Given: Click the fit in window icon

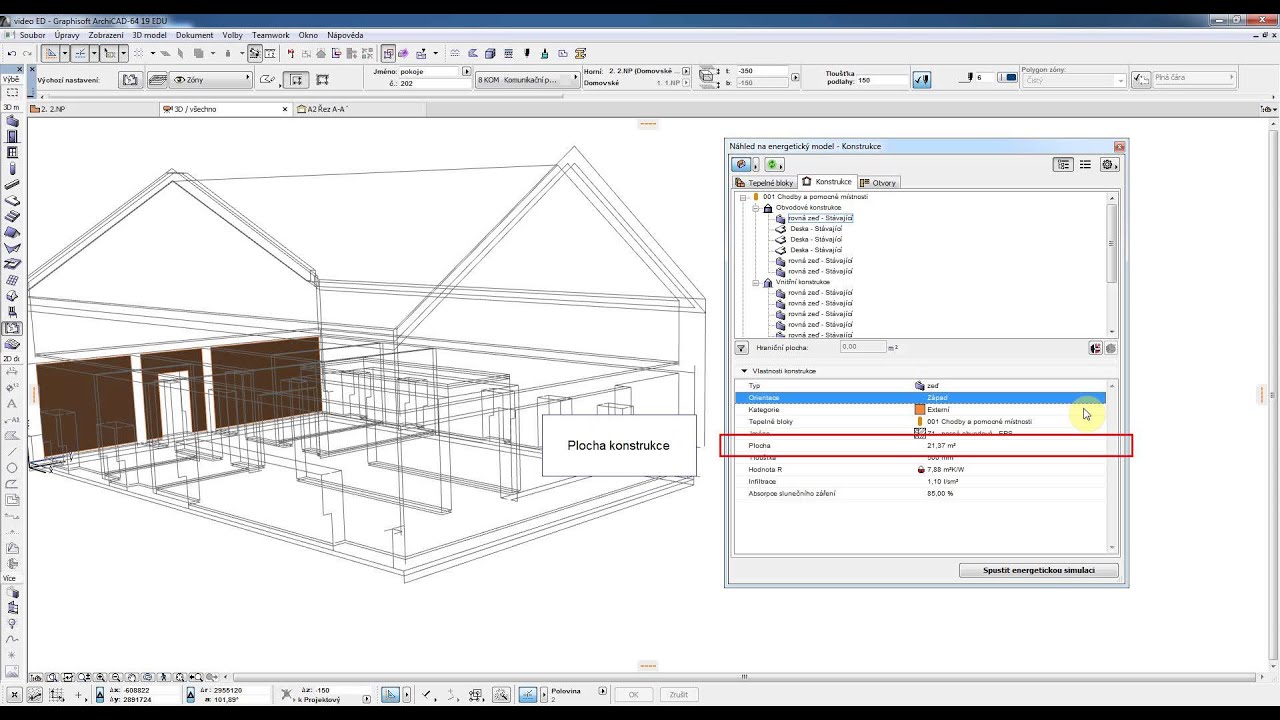Looking at the screenshot, I should point(181,677).
